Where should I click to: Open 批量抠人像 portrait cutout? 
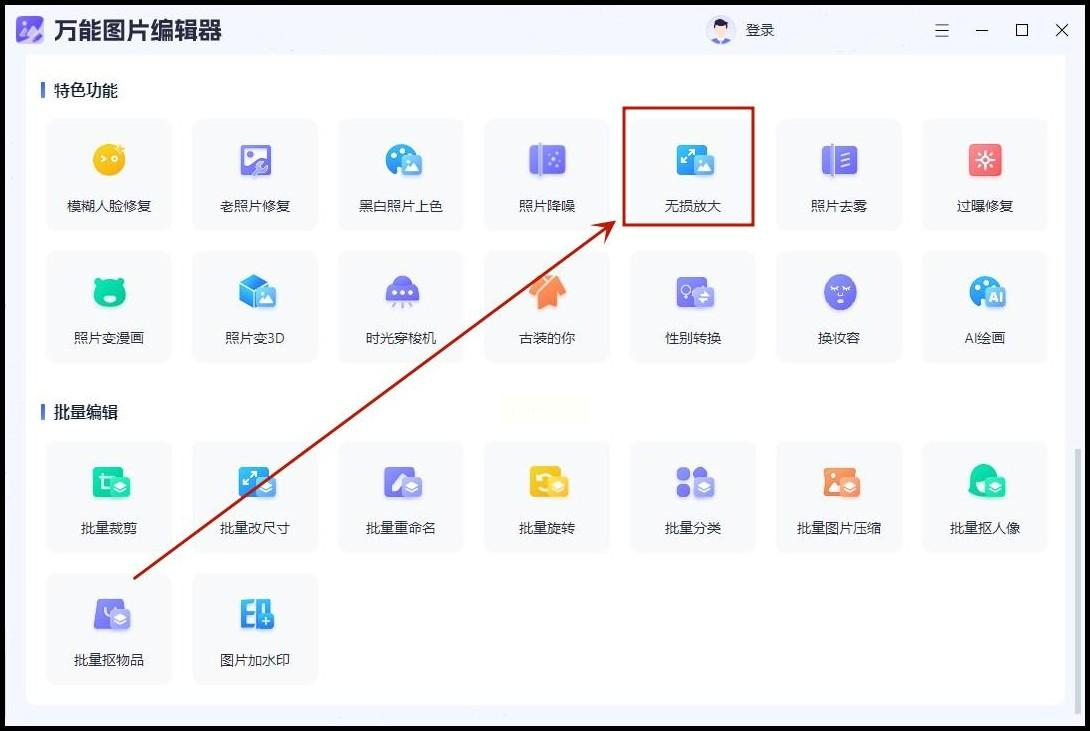[985, 497]
